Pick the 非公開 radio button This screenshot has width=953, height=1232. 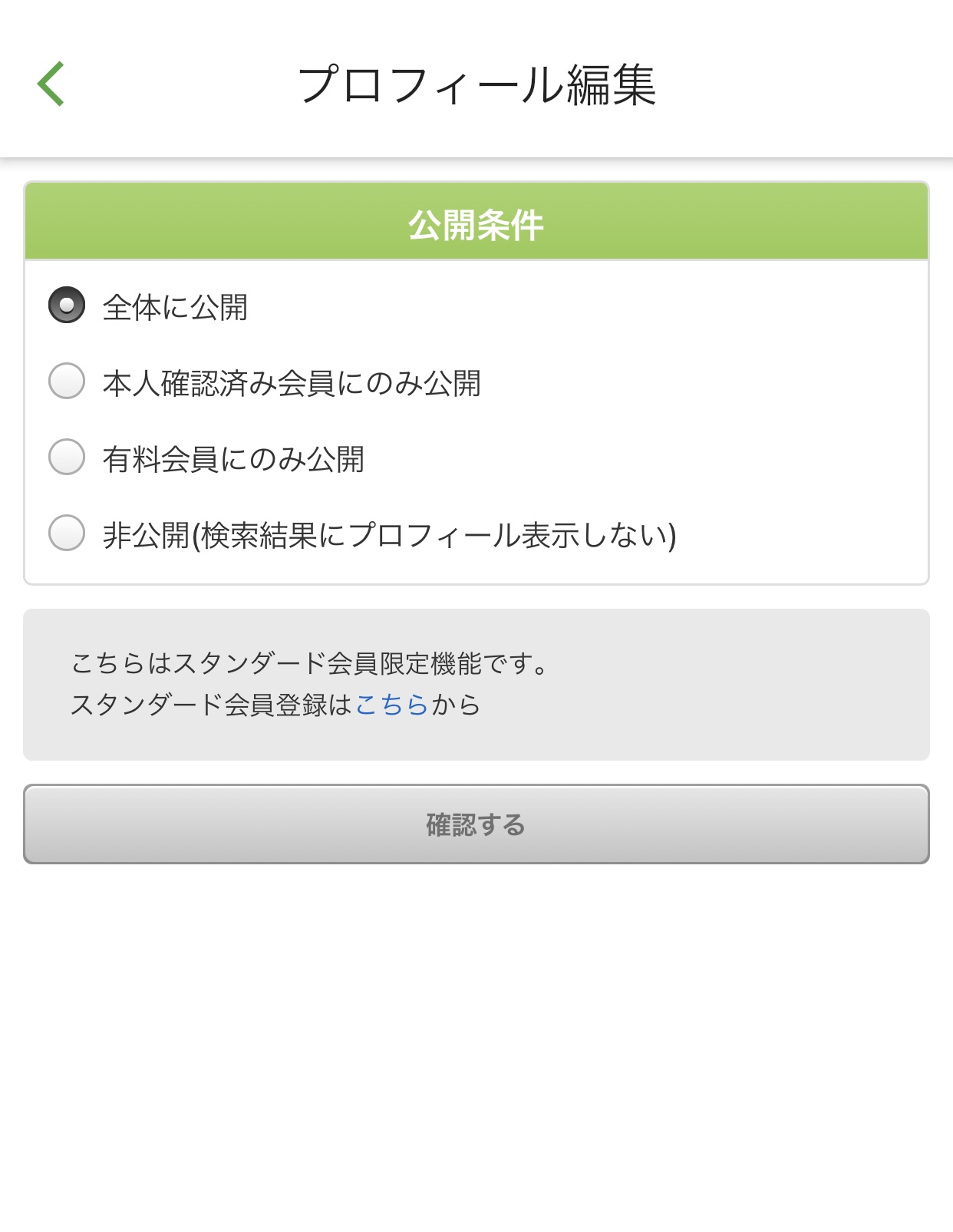[x=67, y=533]
